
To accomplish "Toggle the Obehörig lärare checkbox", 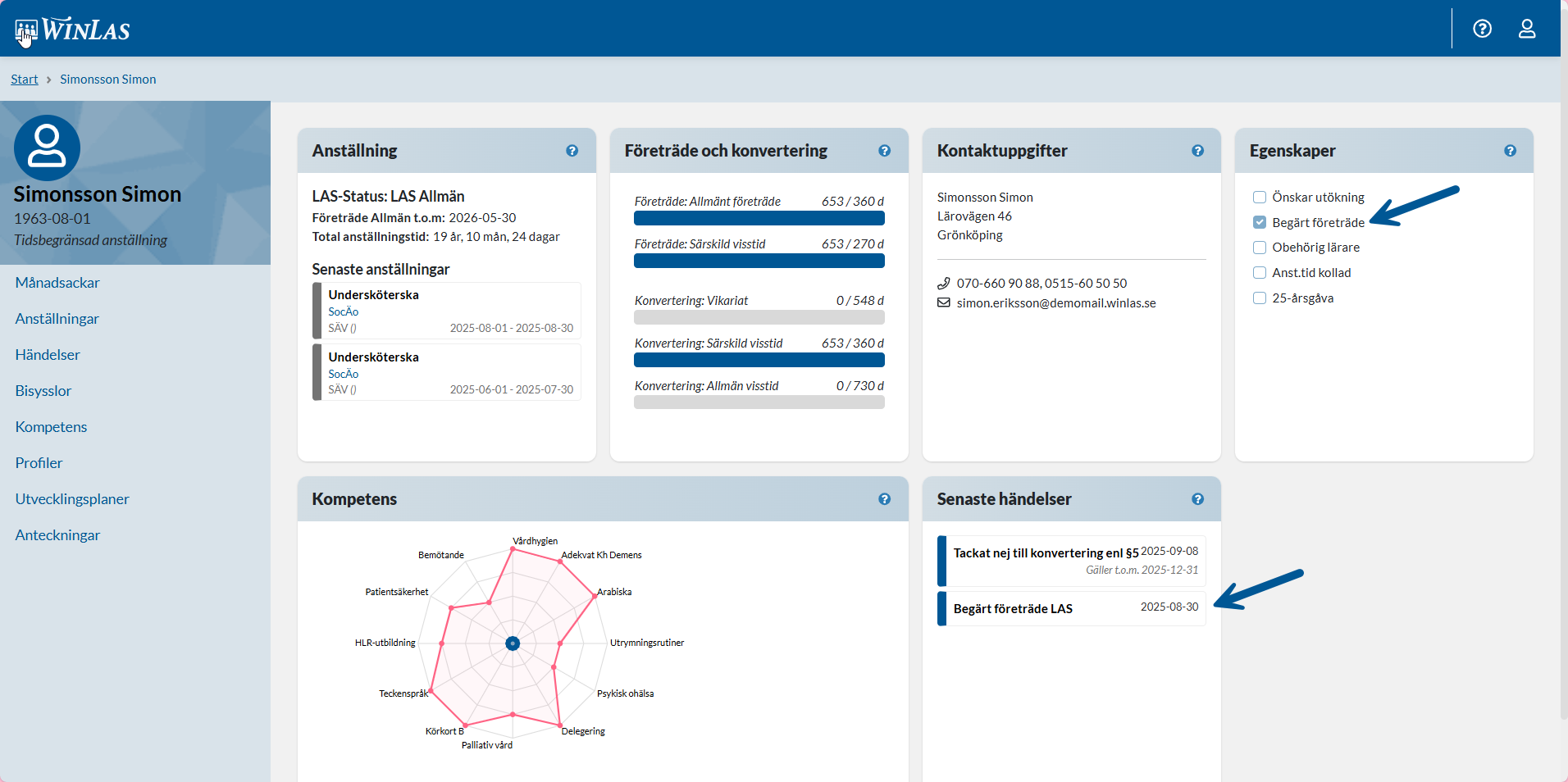I will click(x=1260, y=248).
